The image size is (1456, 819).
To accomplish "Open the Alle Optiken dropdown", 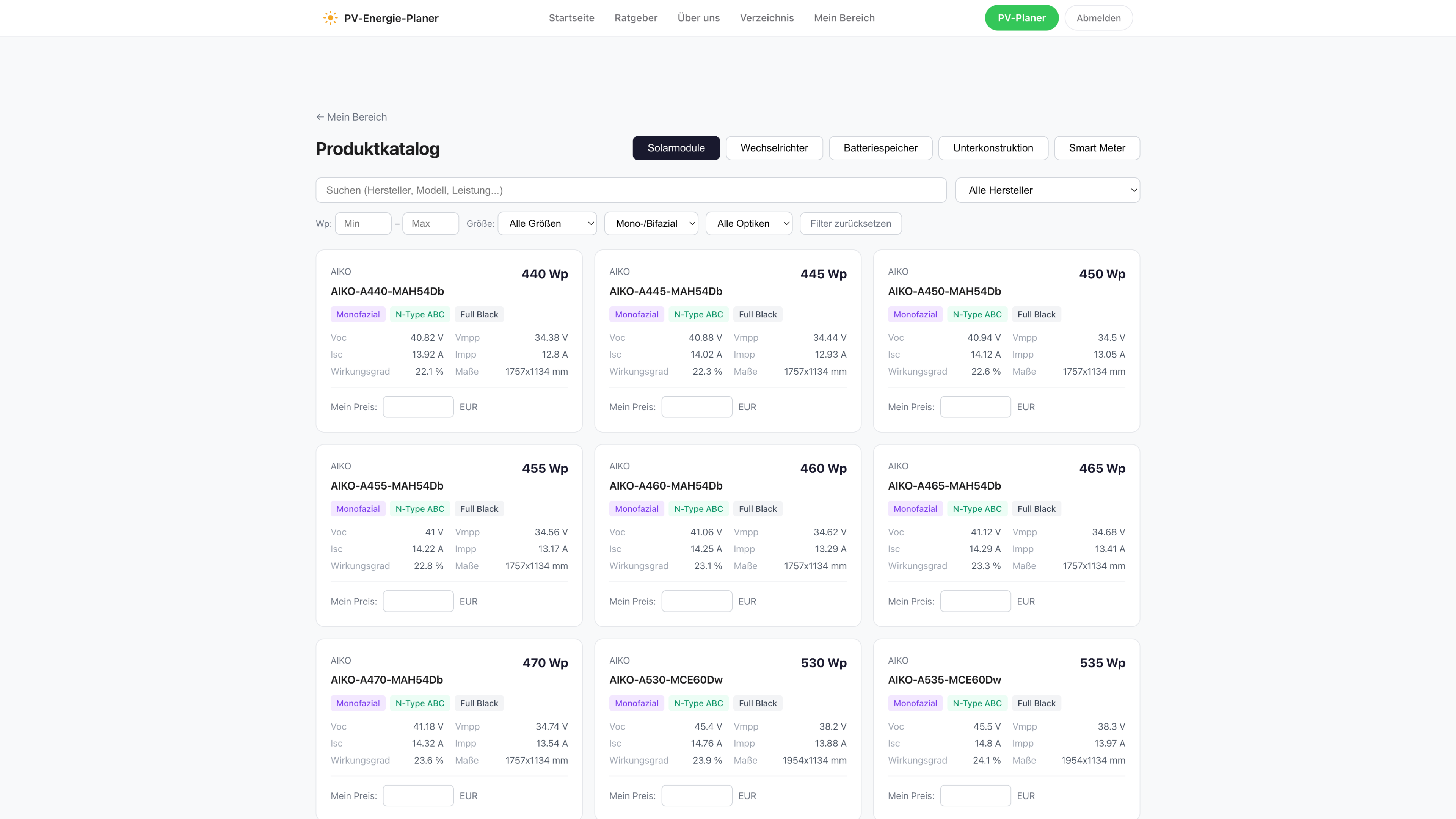I will click(748, 224).
